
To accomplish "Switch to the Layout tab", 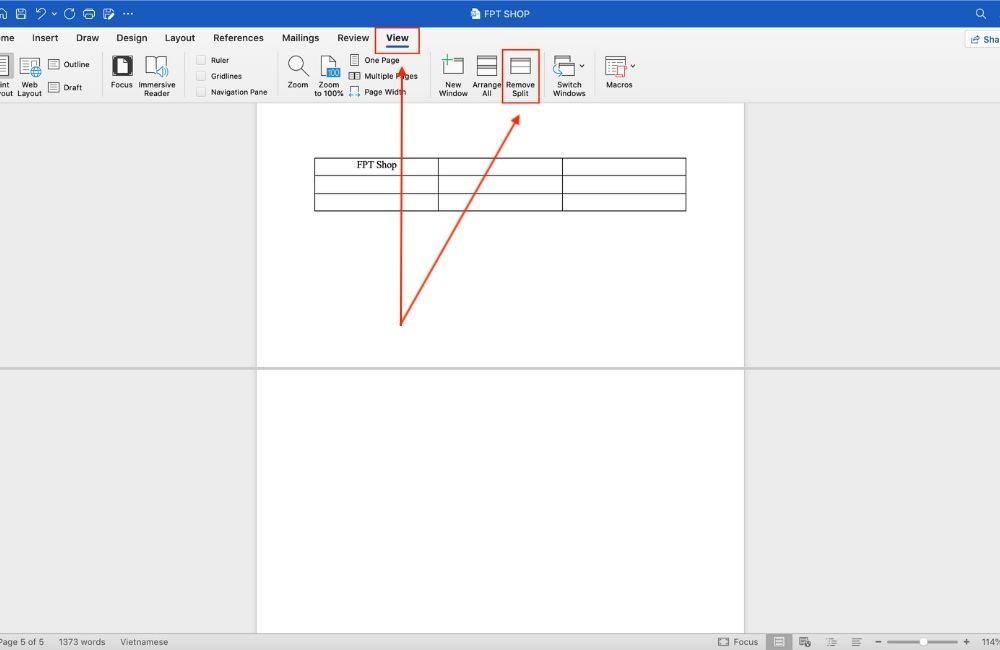I will click(x=180, y=38).
